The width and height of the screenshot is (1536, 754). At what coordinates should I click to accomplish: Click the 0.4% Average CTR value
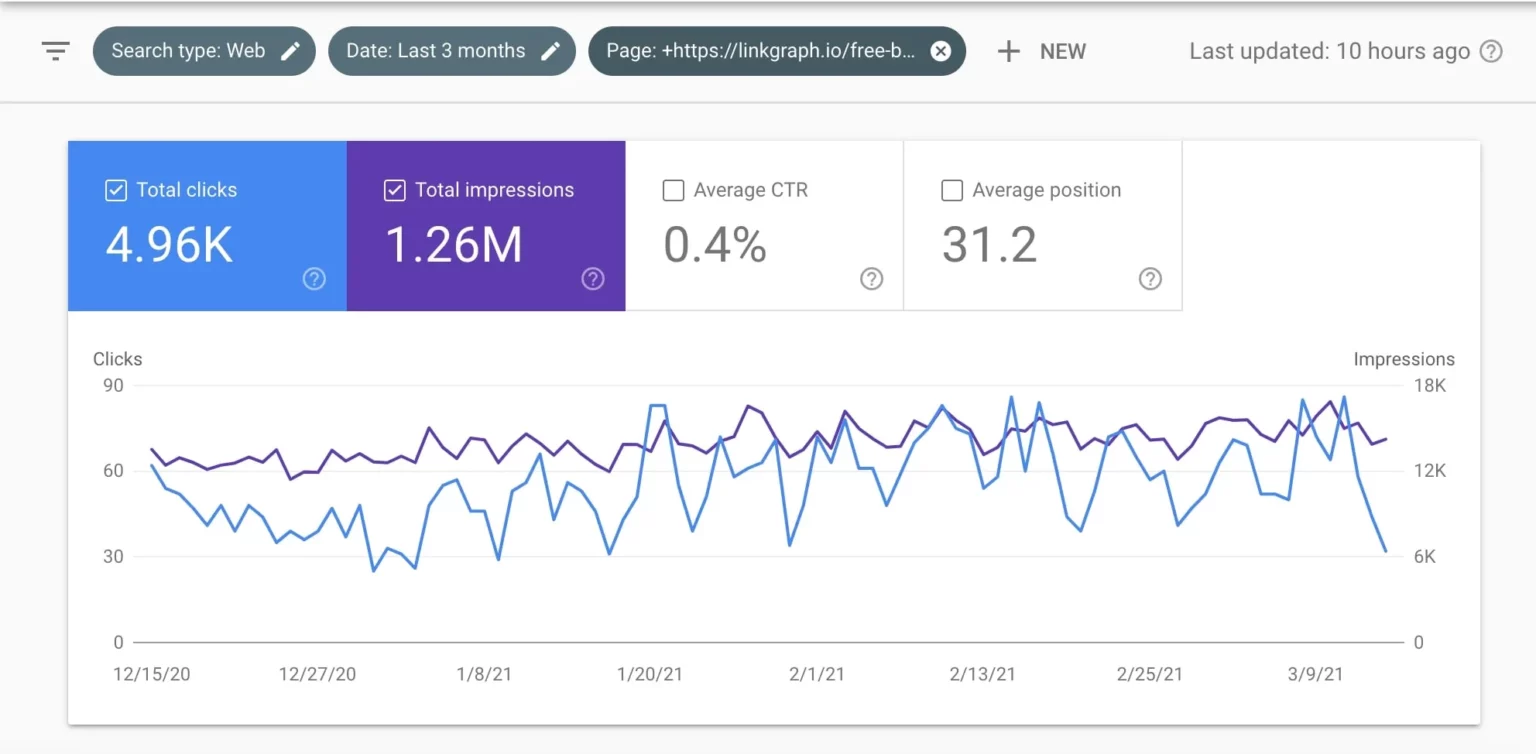pyautogui.click(x=715, y=245)
